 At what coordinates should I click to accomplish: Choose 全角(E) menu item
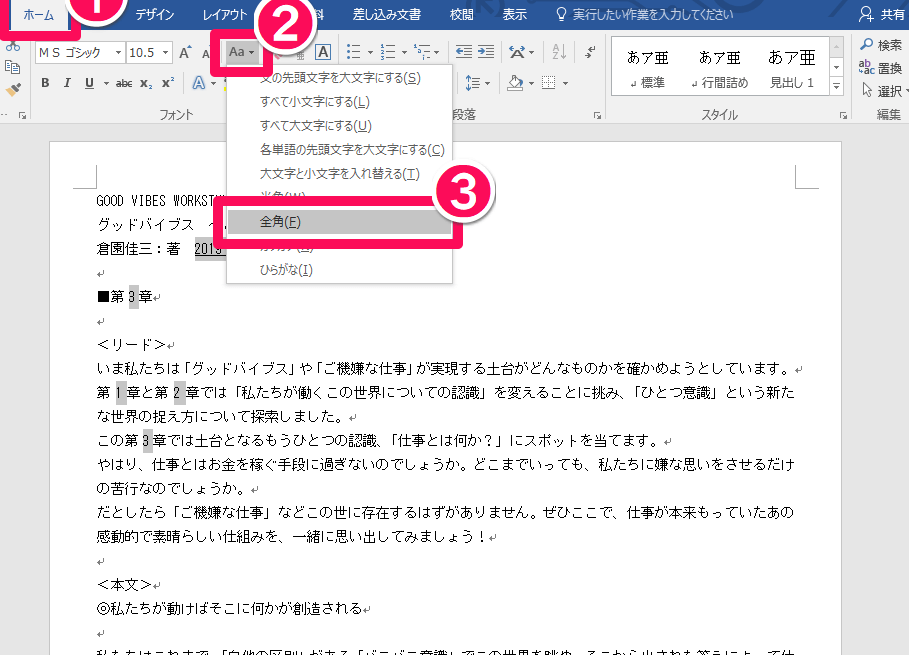pyautogui.click(x=340, y=222)
